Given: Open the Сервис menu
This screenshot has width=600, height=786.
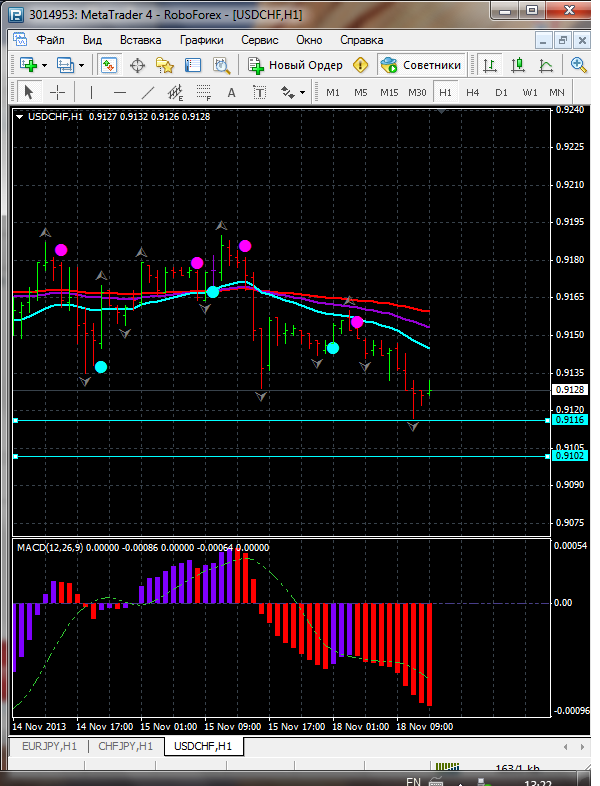Looking at the screenshot, I should tap(260, 40).
